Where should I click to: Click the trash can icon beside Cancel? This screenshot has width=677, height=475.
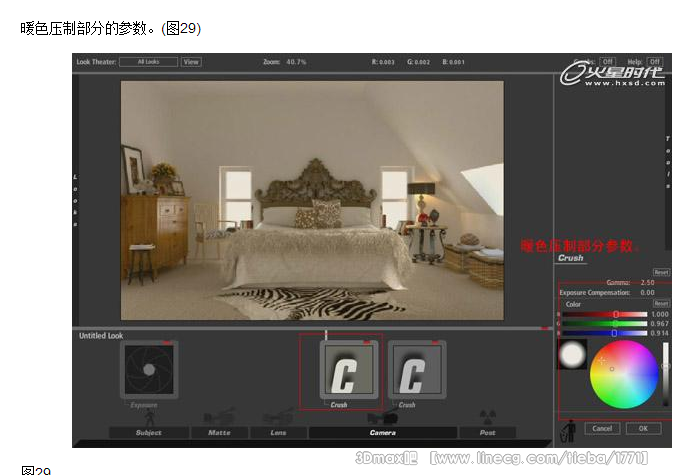coord(568,430)
